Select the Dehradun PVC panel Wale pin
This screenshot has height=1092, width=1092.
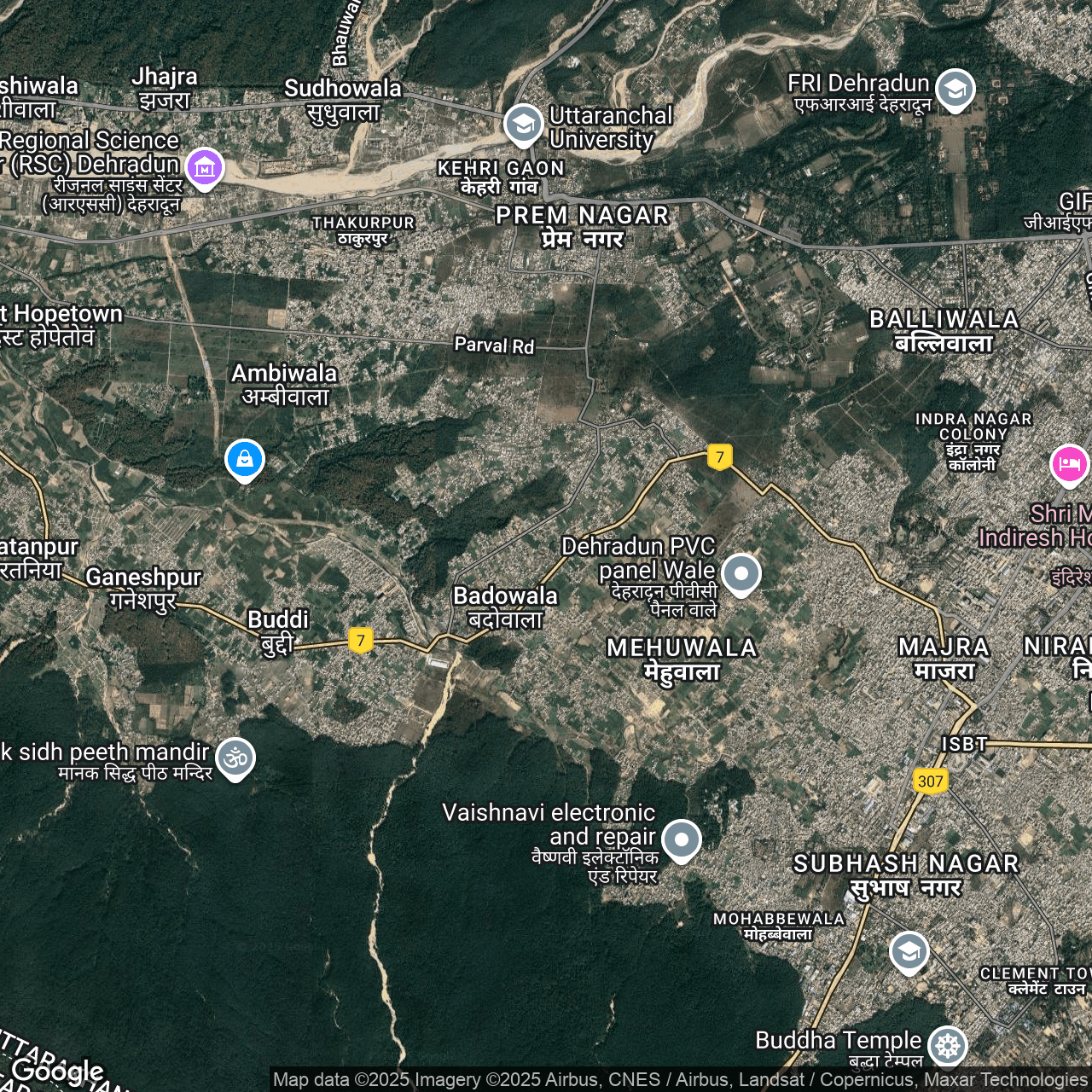pos(741,573)
